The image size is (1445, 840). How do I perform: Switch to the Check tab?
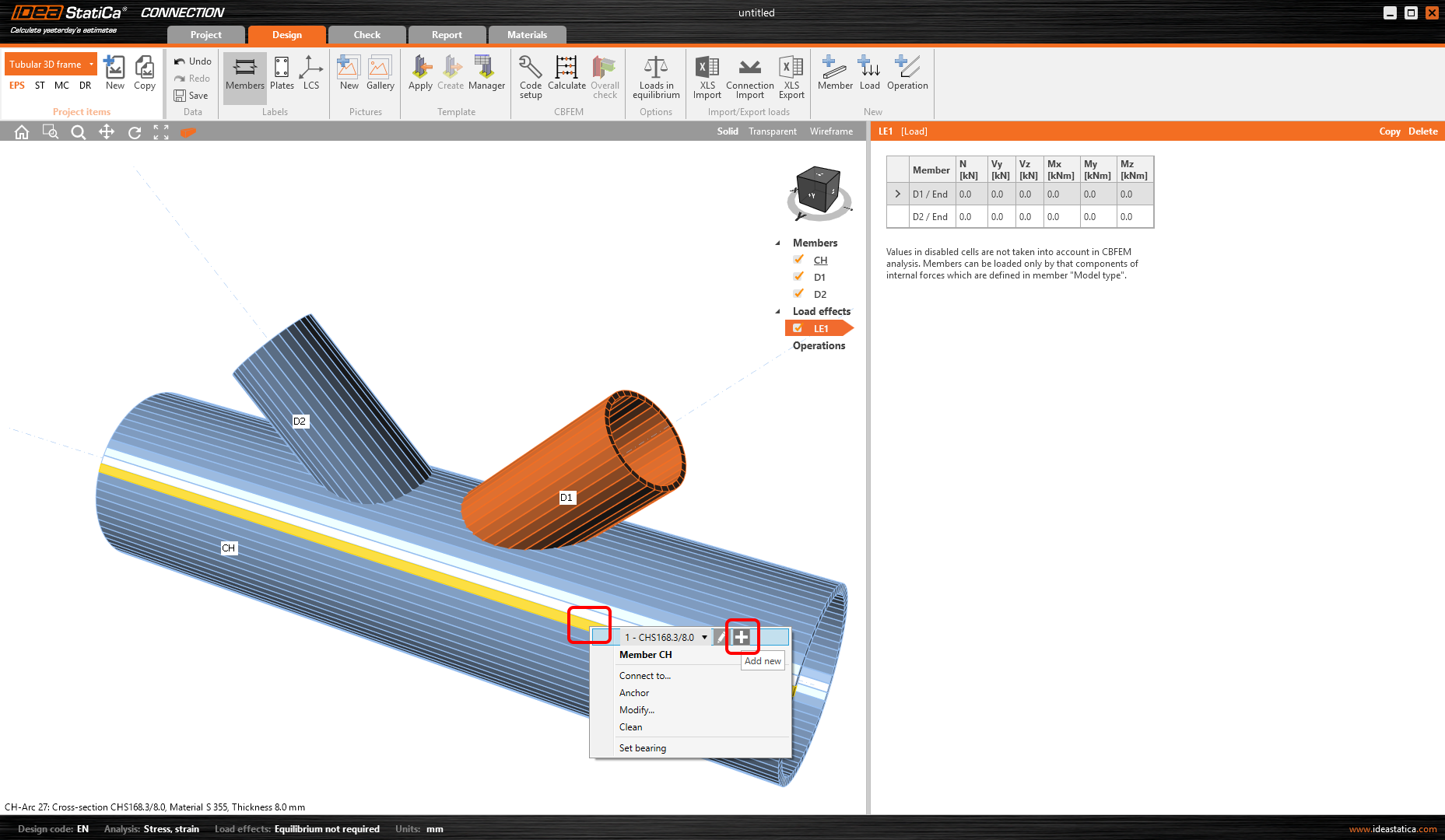(x=367, y=34)
